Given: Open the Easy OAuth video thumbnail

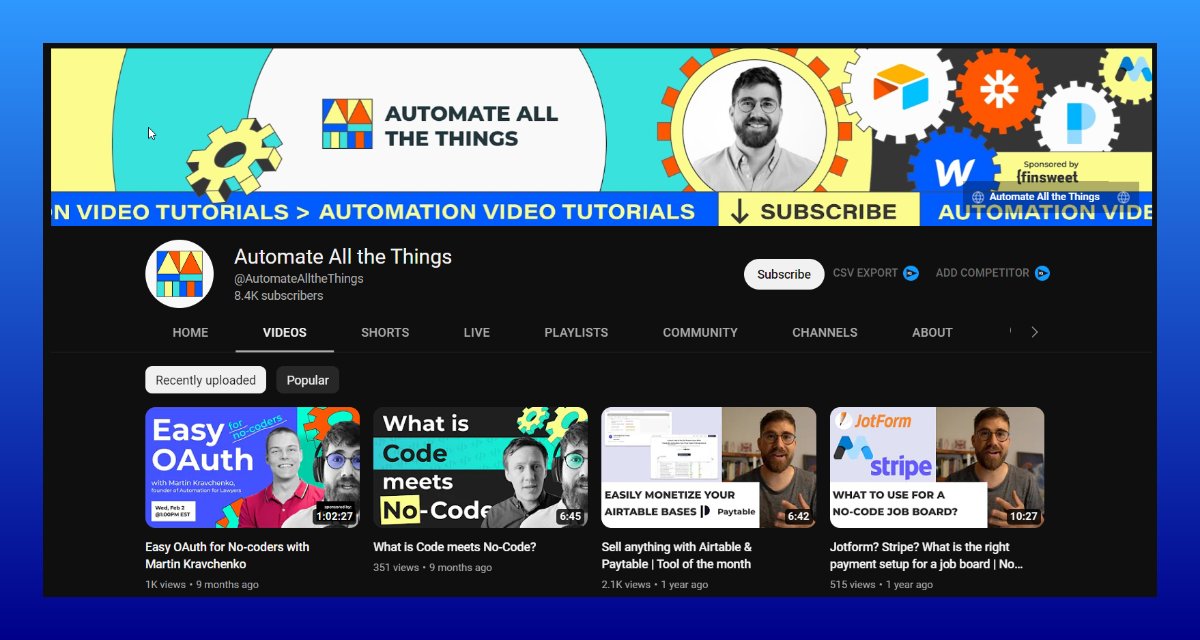Looking at the screenshot, I should (252, 467).
